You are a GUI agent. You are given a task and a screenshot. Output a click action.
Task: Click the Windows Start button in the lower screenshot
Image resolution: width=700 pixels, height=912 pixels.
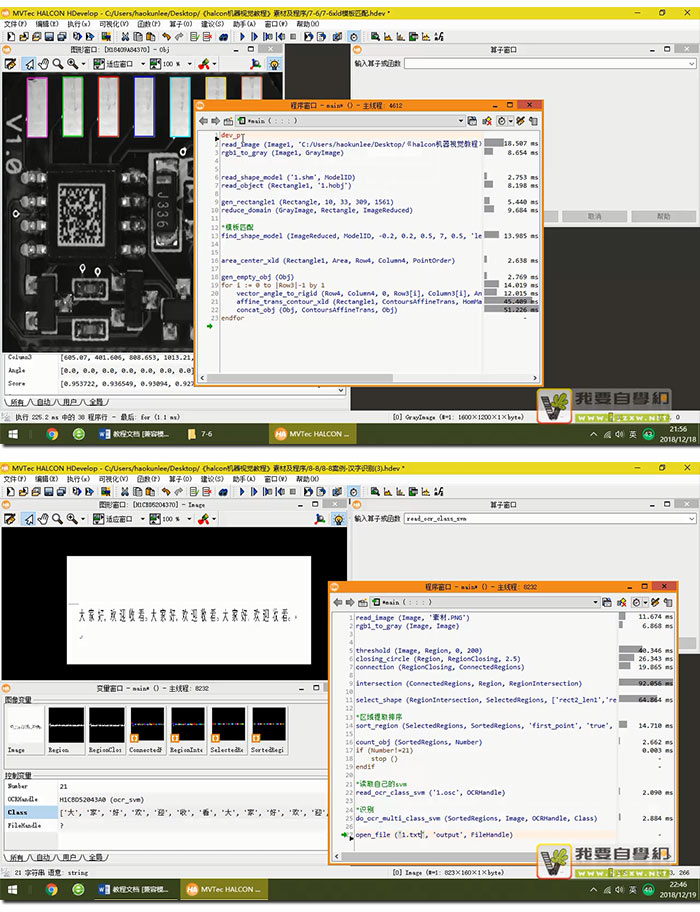13,889
